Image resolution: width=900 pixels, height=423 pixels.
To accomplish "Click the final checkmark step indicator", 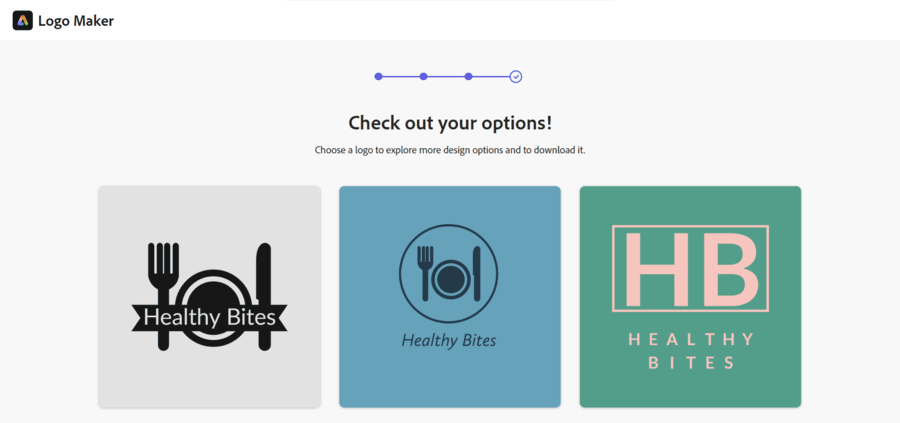I will 515,76.
